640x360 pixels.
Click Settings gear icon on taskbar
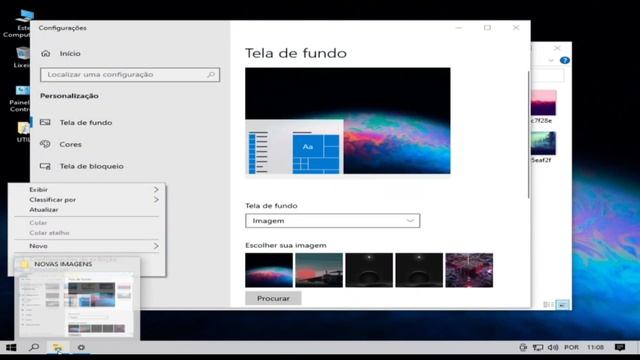click(81, 347)
